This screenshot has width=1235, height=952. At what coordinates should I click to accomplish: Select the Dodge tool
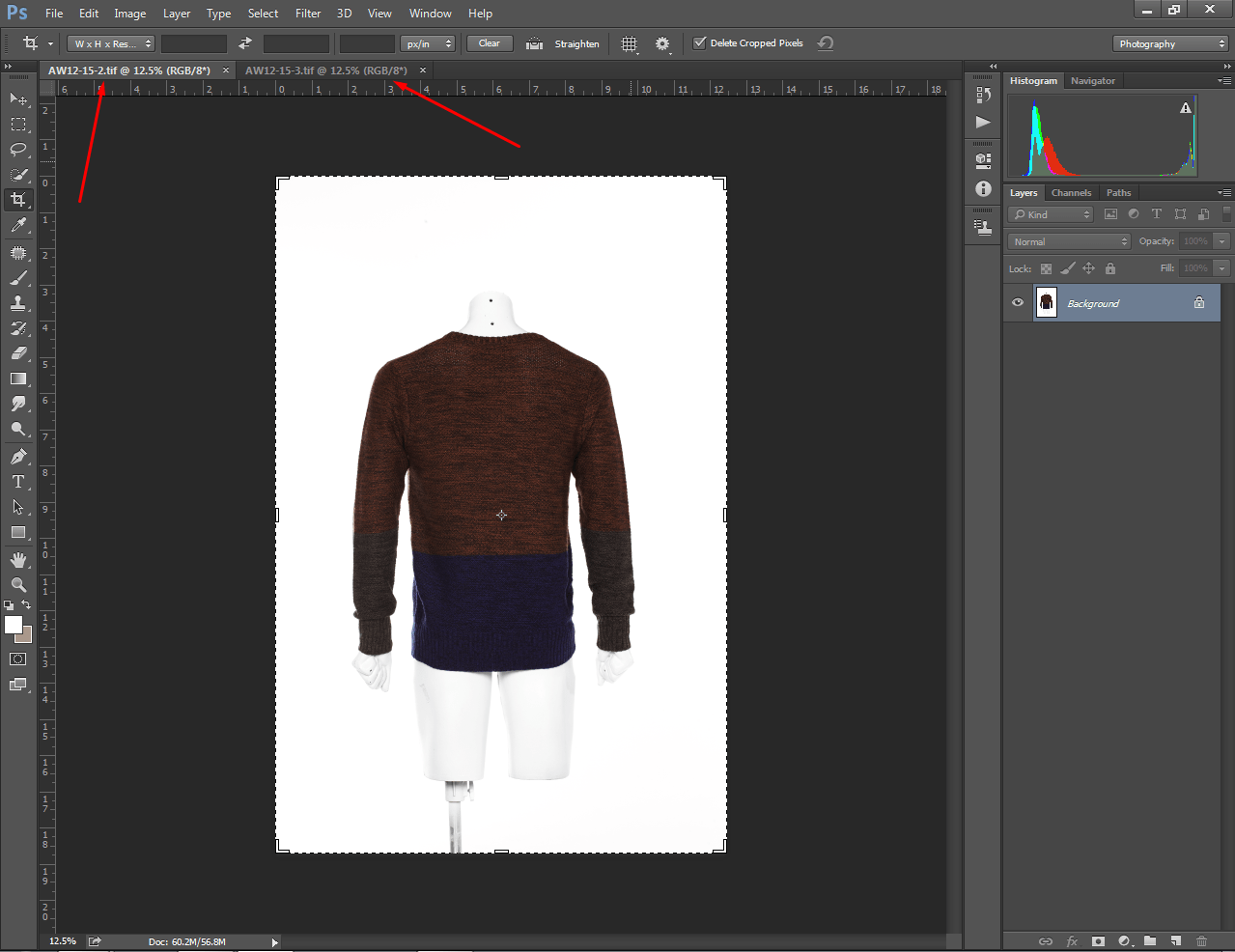18,429
